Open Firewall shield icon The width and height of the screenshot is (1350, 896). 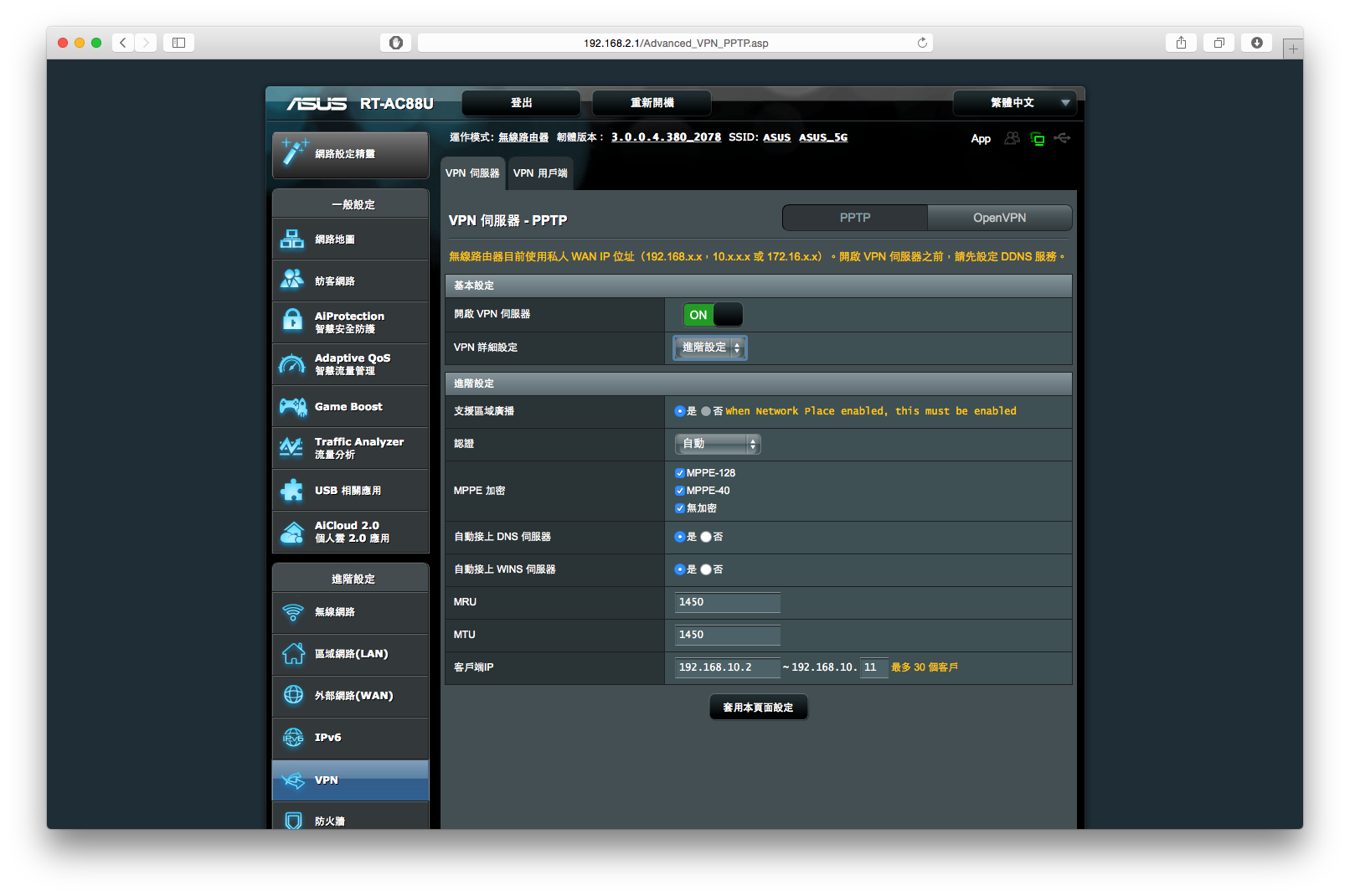pos(293,821)
